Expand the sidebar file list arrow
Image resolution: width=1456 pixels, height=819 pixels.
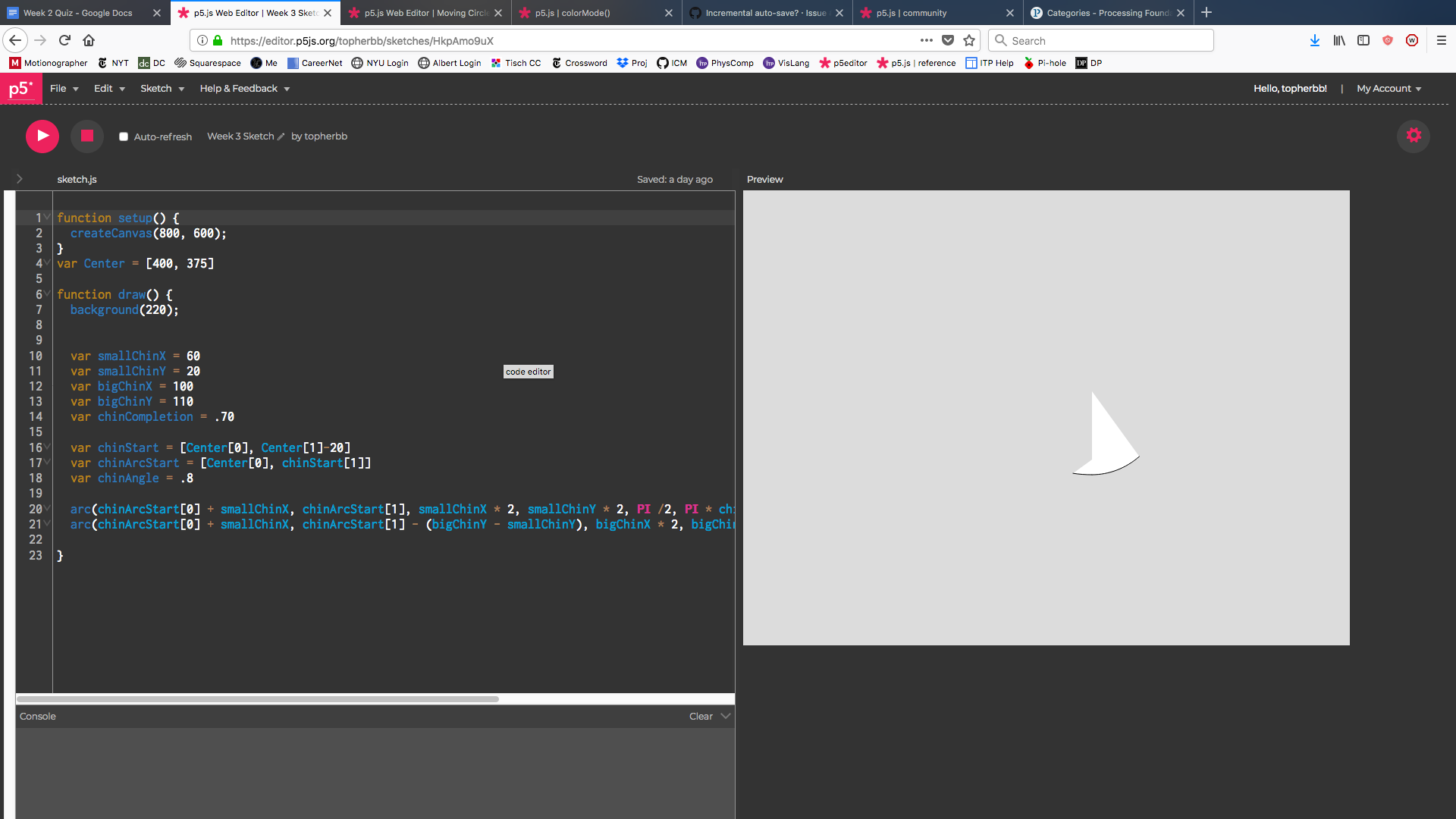pos(20,179)
